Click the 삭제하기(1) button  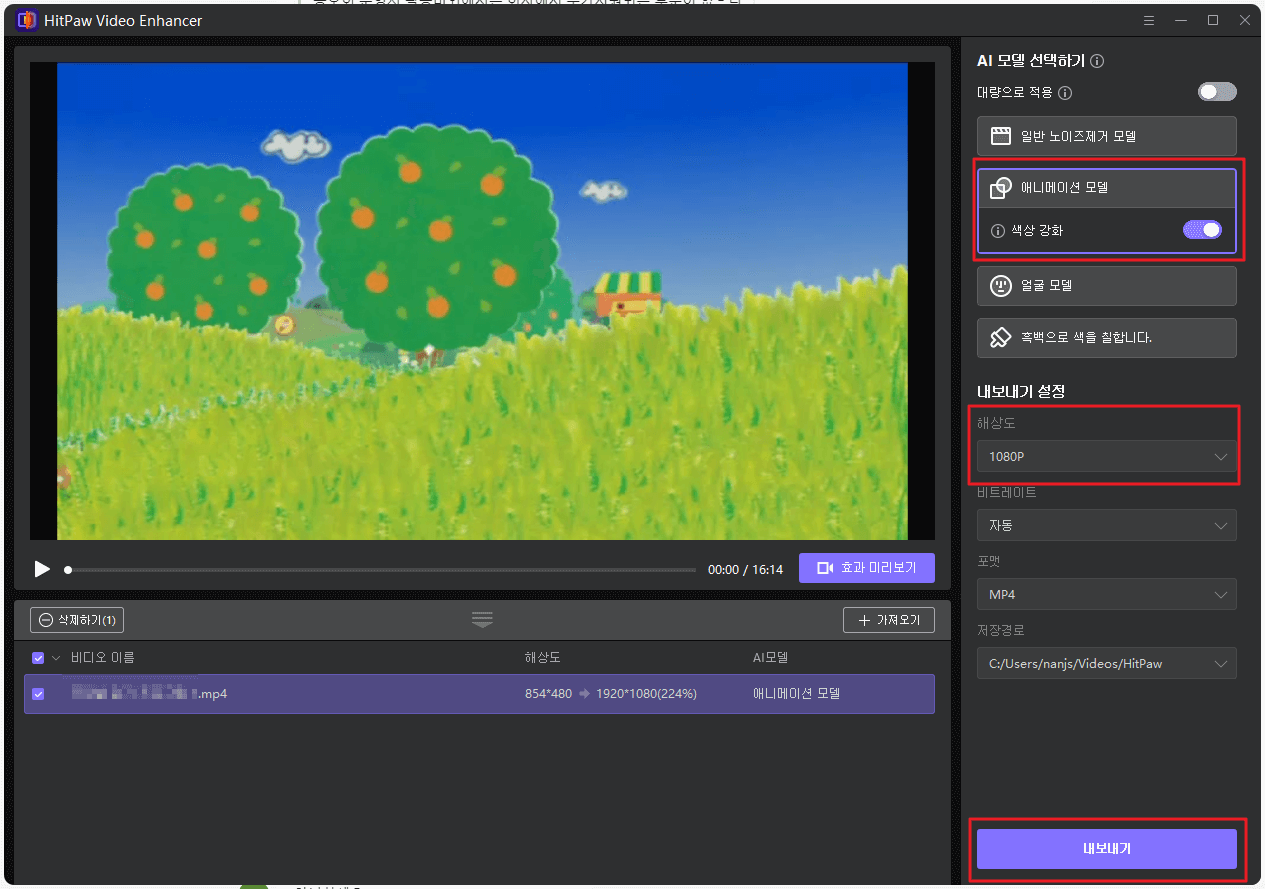pyautogui.click(x=77, y=620)
